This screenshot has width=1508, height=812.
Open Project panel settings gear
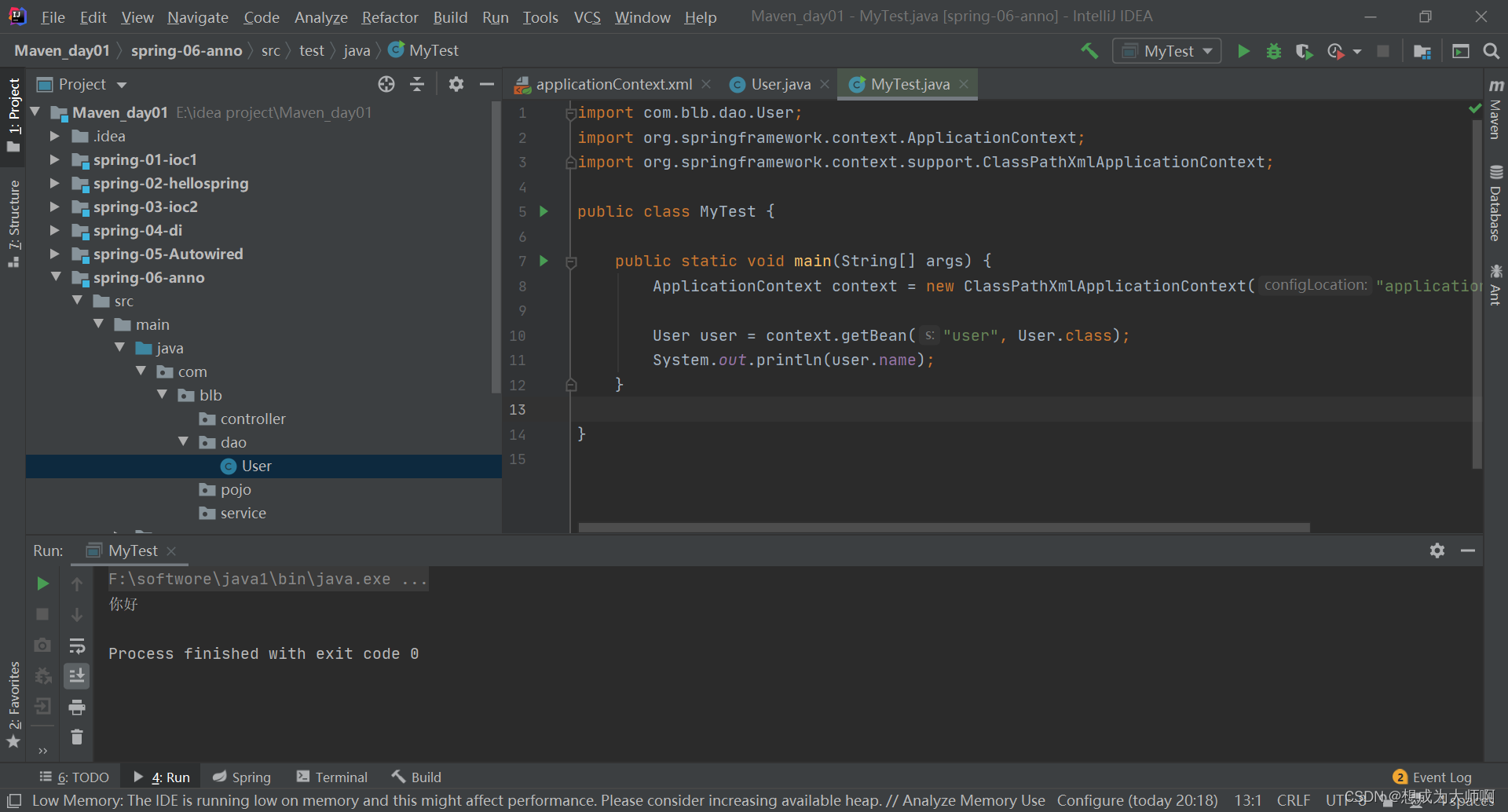point(456,84)
